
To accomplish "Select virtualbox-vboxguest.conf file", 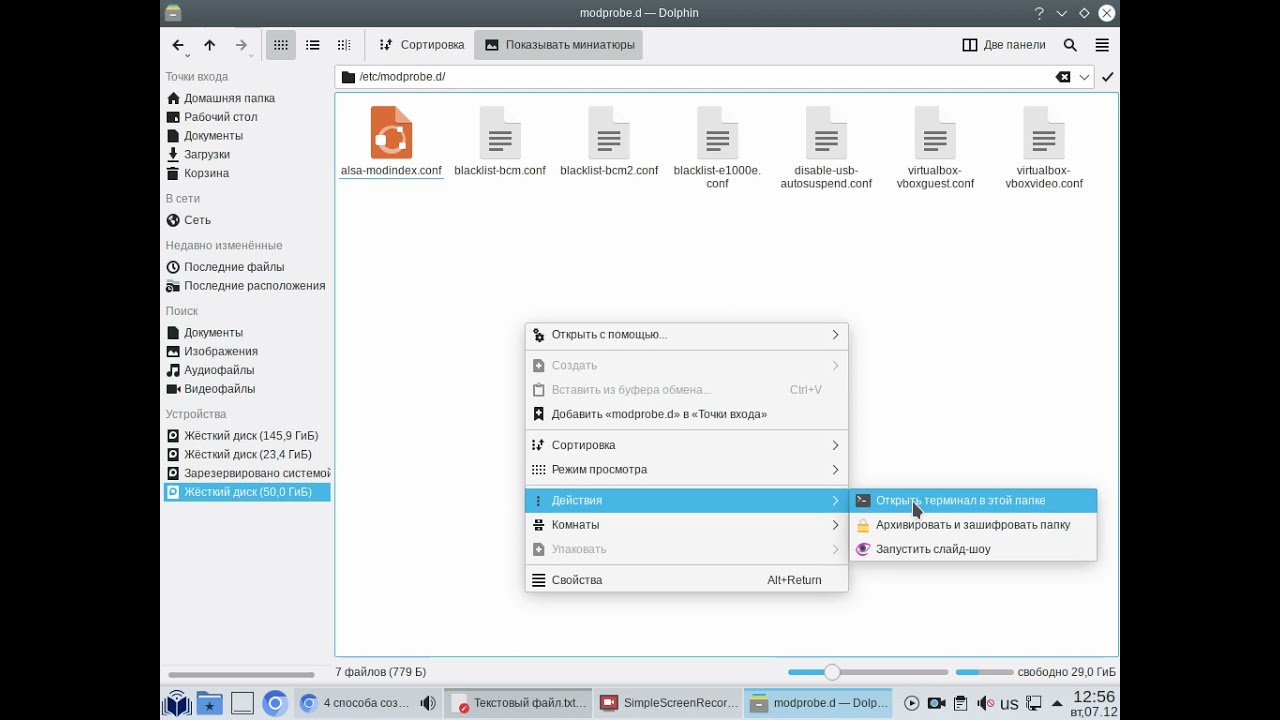I will 935,148.
